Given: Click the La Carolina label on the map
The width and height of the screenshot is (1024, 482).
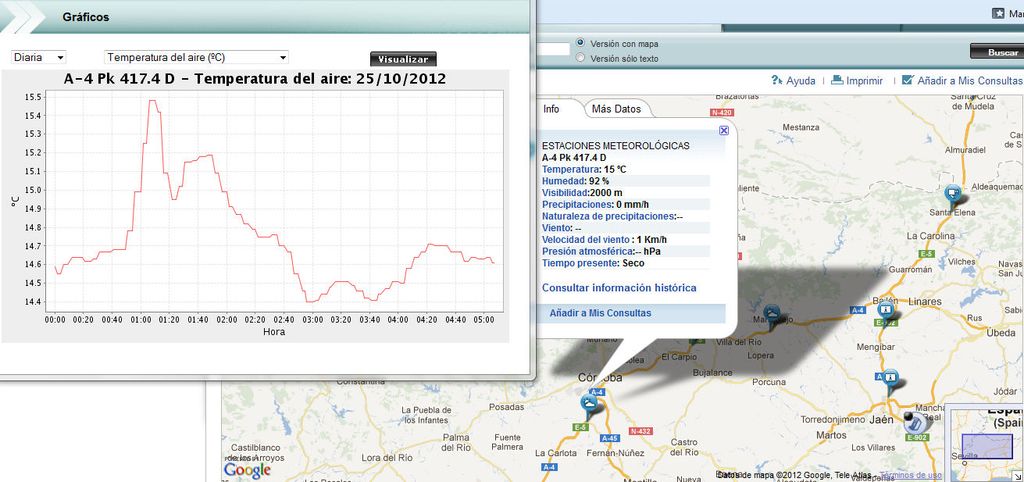Looking at the screenshot, I should tap(931, 236).
